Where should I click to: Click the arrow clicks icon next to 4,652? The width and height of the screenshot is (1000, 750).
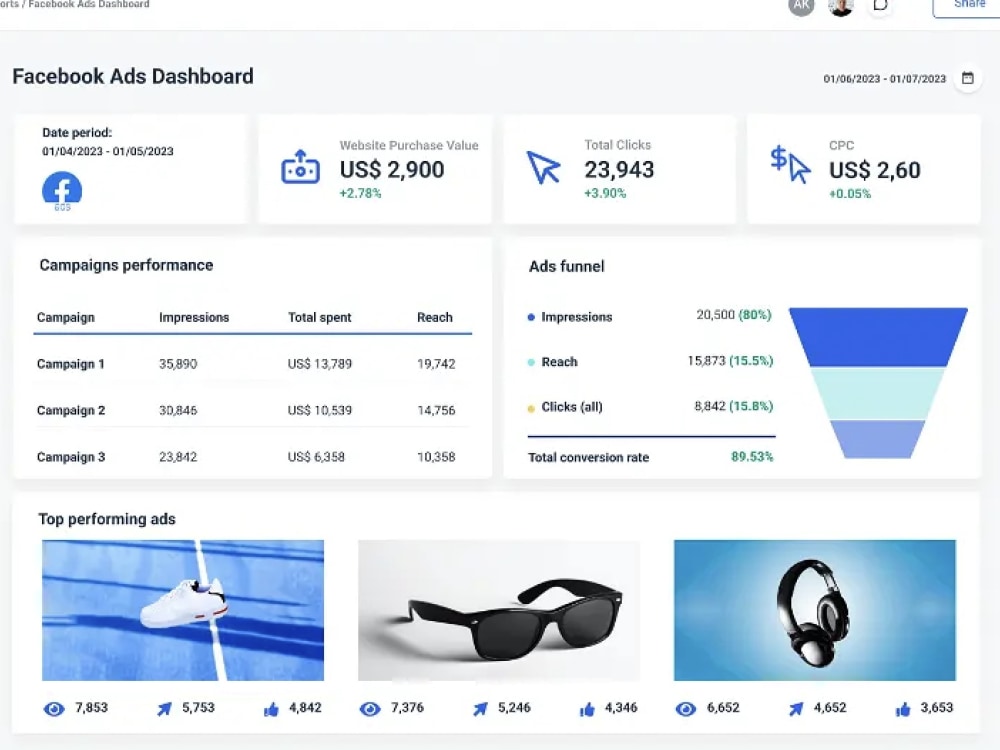click(x=796, y=709)
